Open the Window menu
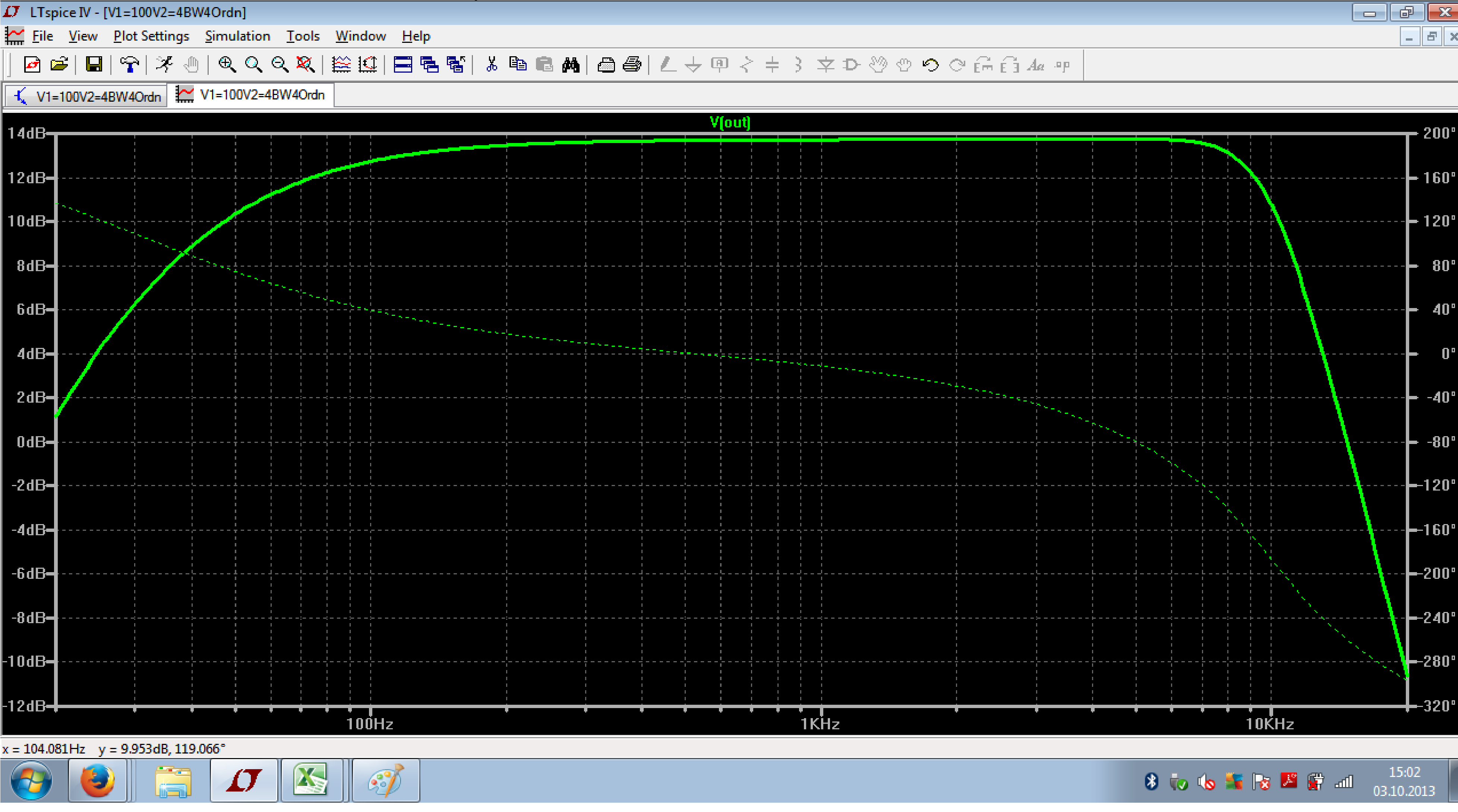The image size is (1458, 812). 360,36
